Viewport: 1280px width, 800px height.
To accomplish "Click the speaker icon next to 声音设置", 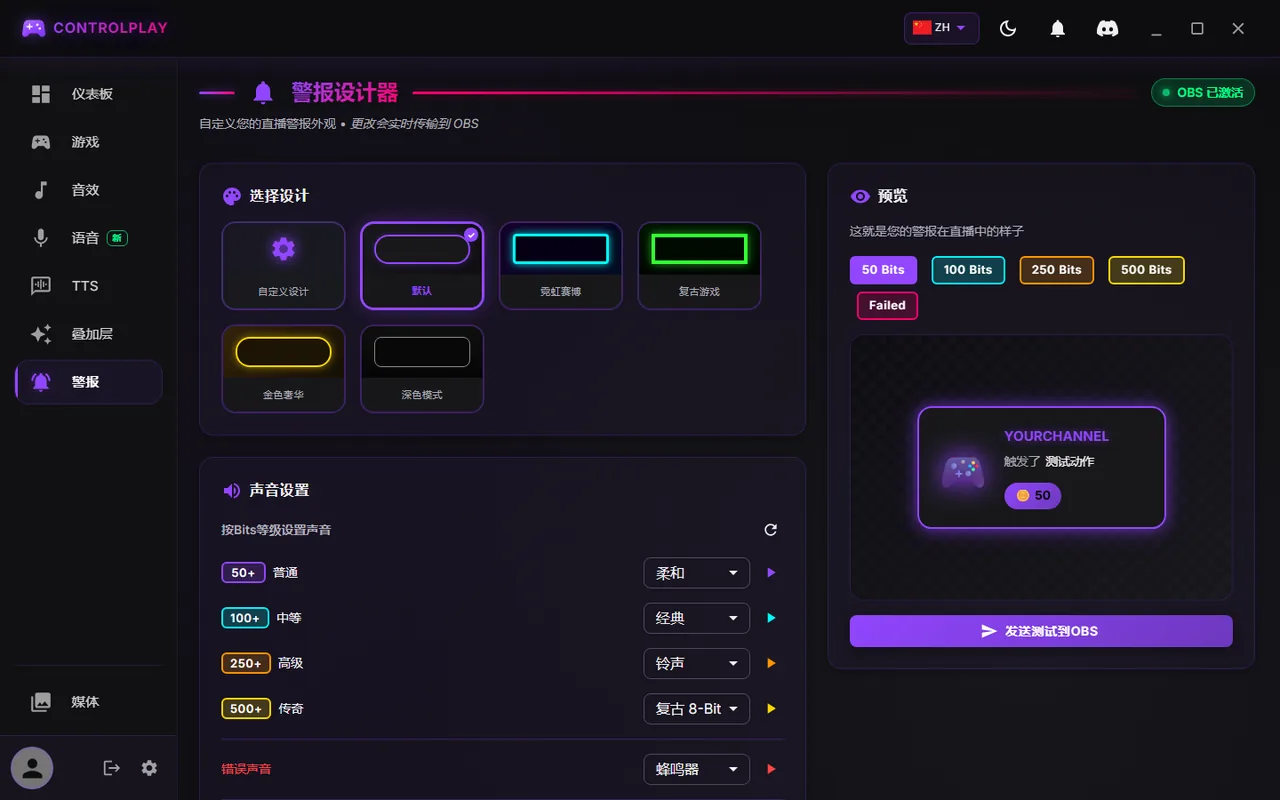I will click(x=231, y=490).
